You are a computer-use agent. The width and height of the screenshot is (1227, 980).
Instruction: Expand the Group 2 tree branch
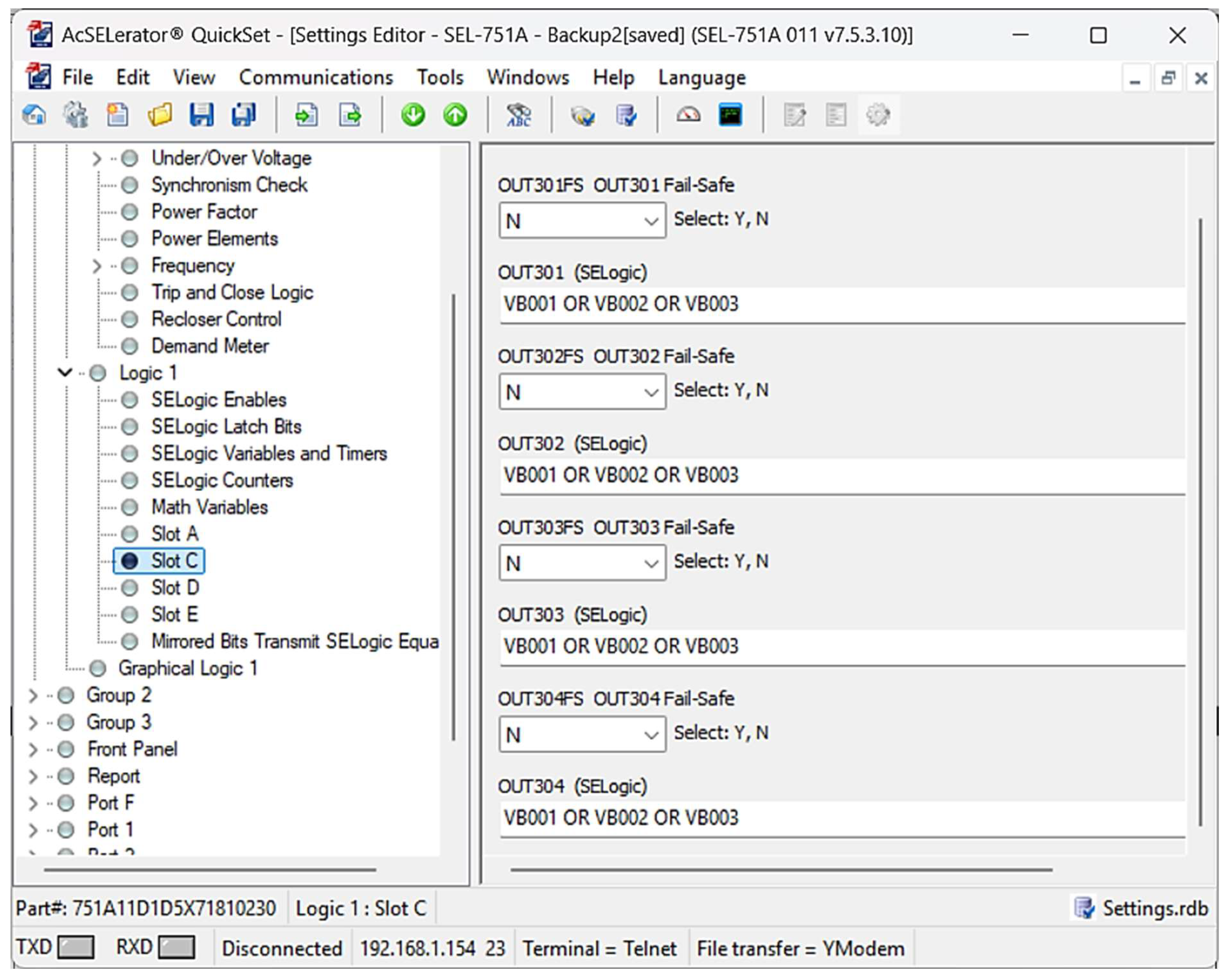coord(33,695)
